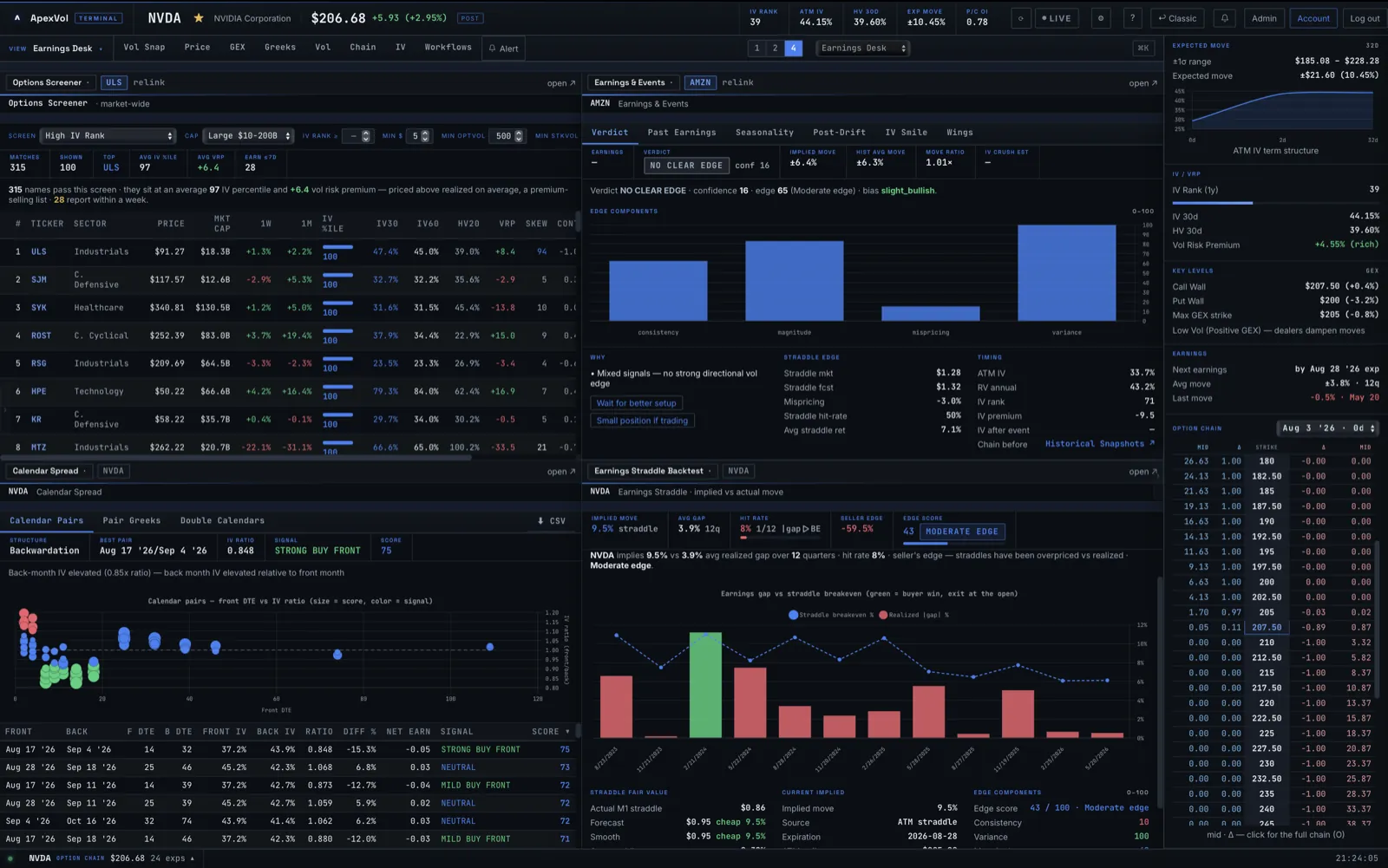Open the settings gear icon
The image size is (1388, 868).
(1101, 18)
